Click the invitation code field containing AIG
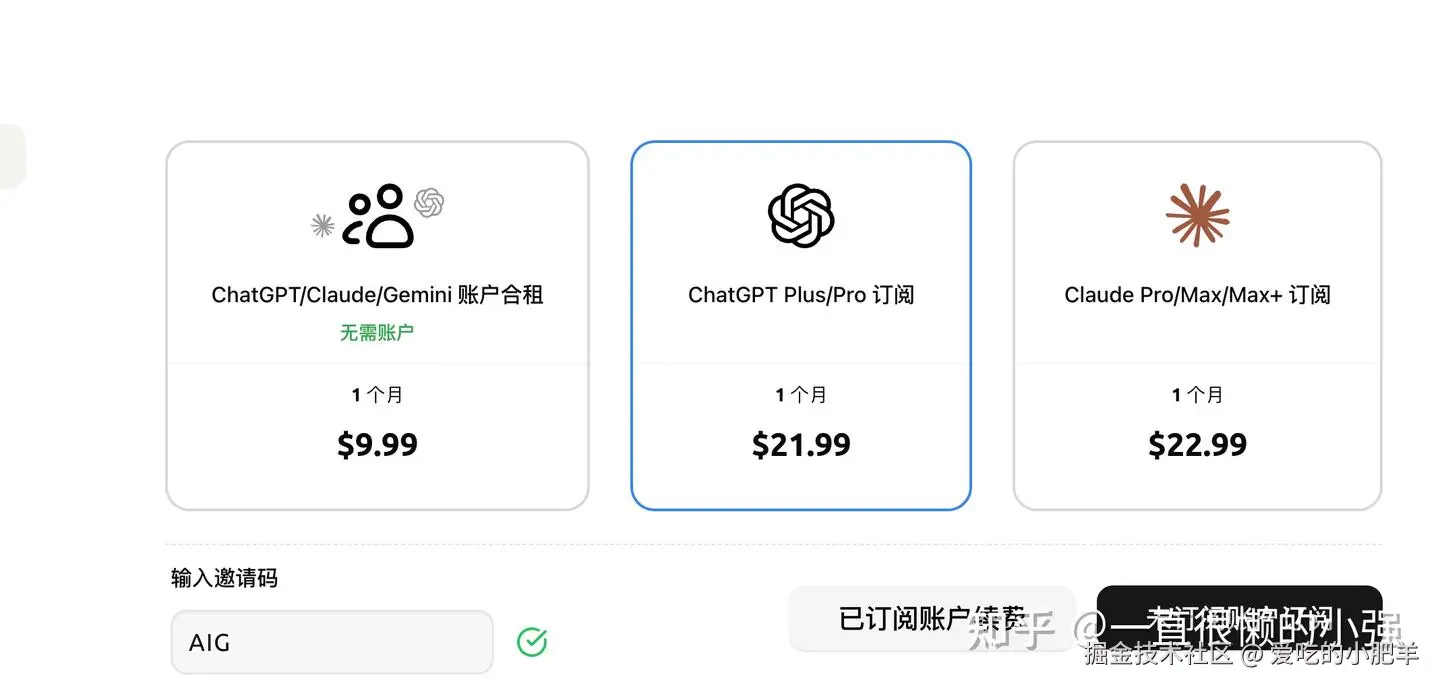This screenshot has height=688, width=1440. [x=332, y=642]
